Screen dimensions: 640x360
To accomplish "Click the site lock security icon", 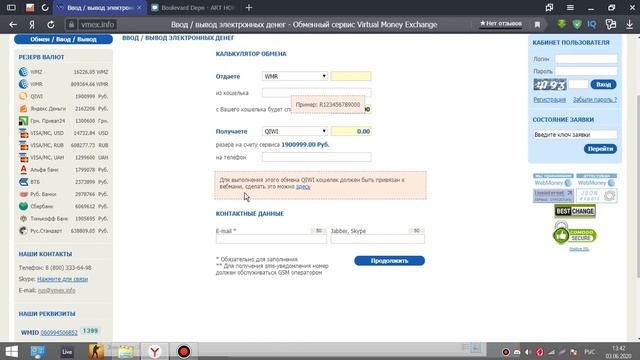I will [71, 24].
